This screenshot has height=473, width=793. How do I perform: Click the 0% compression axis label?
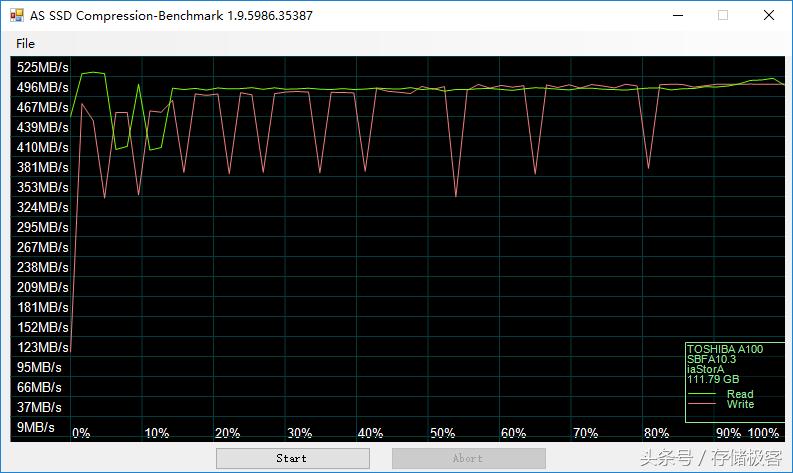coord(81,434)
